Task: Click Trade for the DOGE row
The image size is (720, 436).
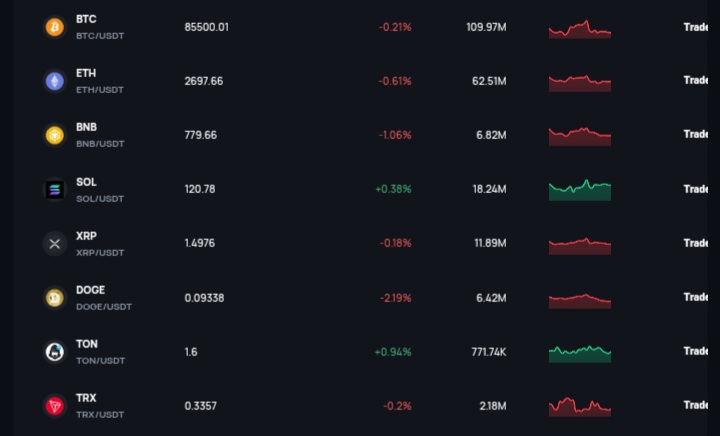Action: point(695,297)
